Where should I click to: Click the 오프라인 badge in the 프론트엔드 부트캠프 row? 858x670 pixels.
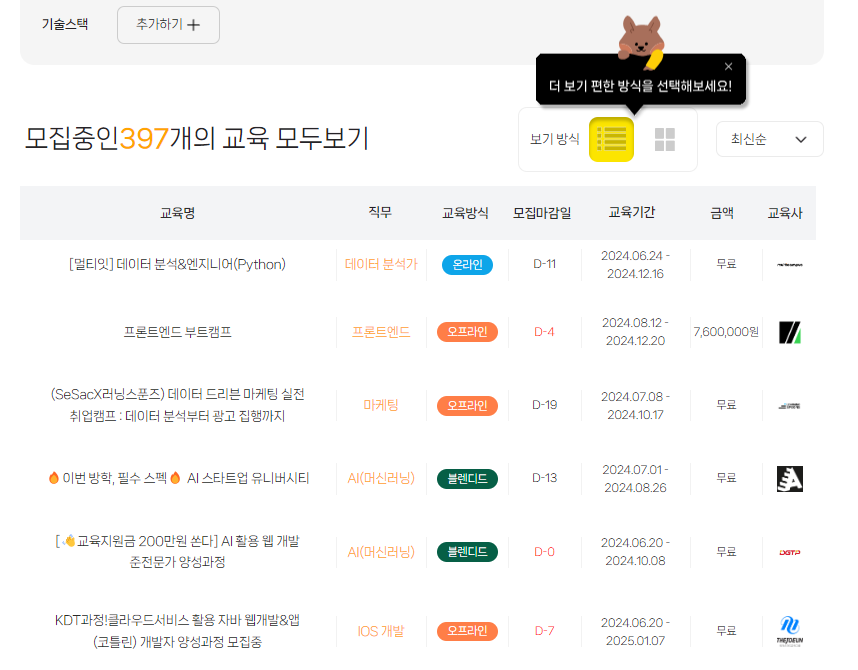point(467,332)
